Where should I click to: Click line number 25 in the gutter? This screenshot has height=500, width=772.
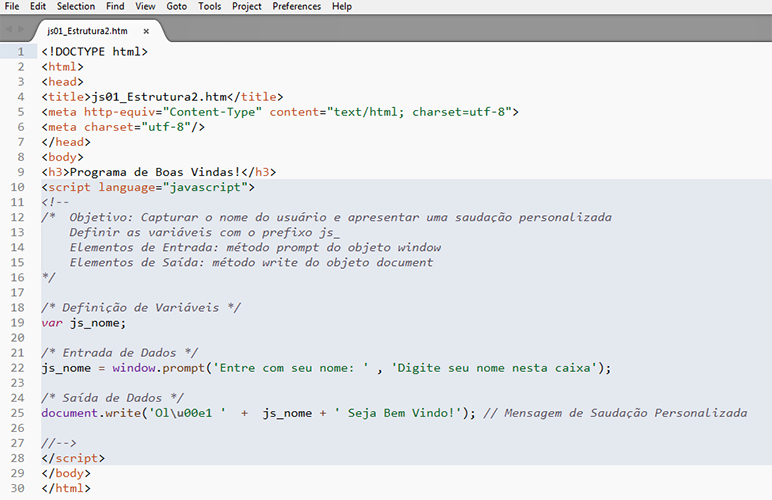[x=18, y=413]
